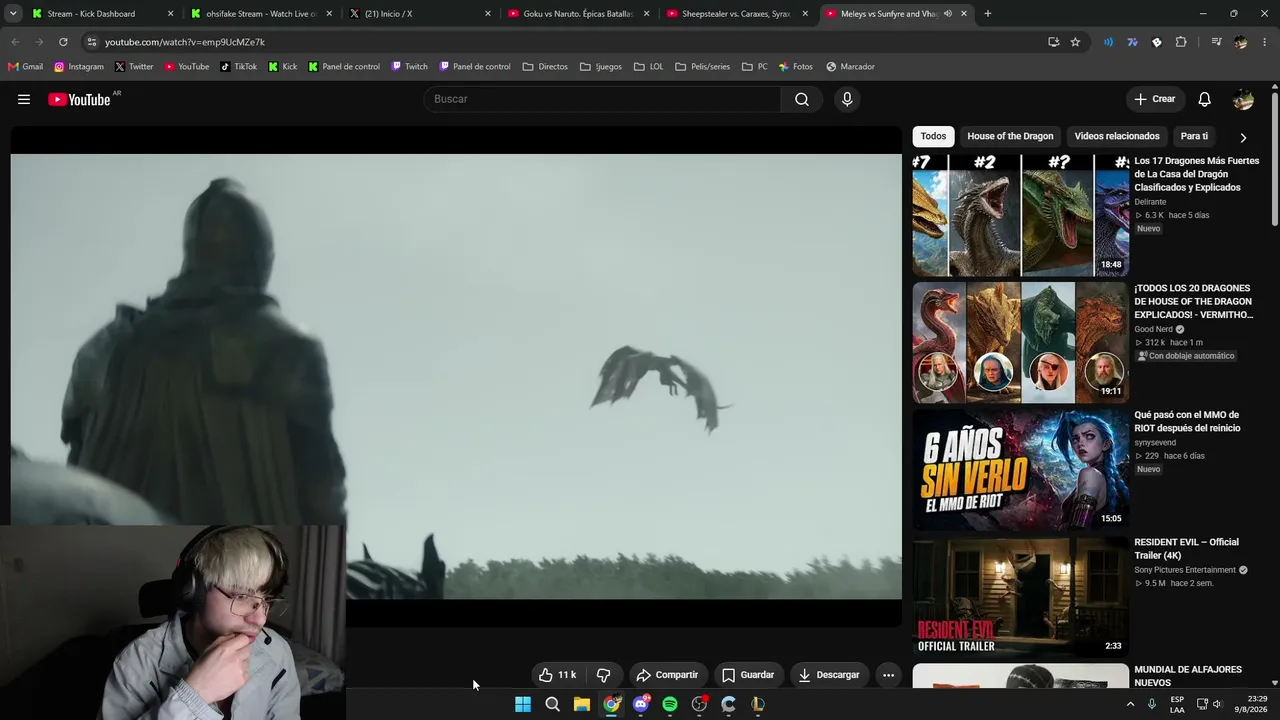
Task: Open Discord from the taskbar
Action: (x=641, y=704)
